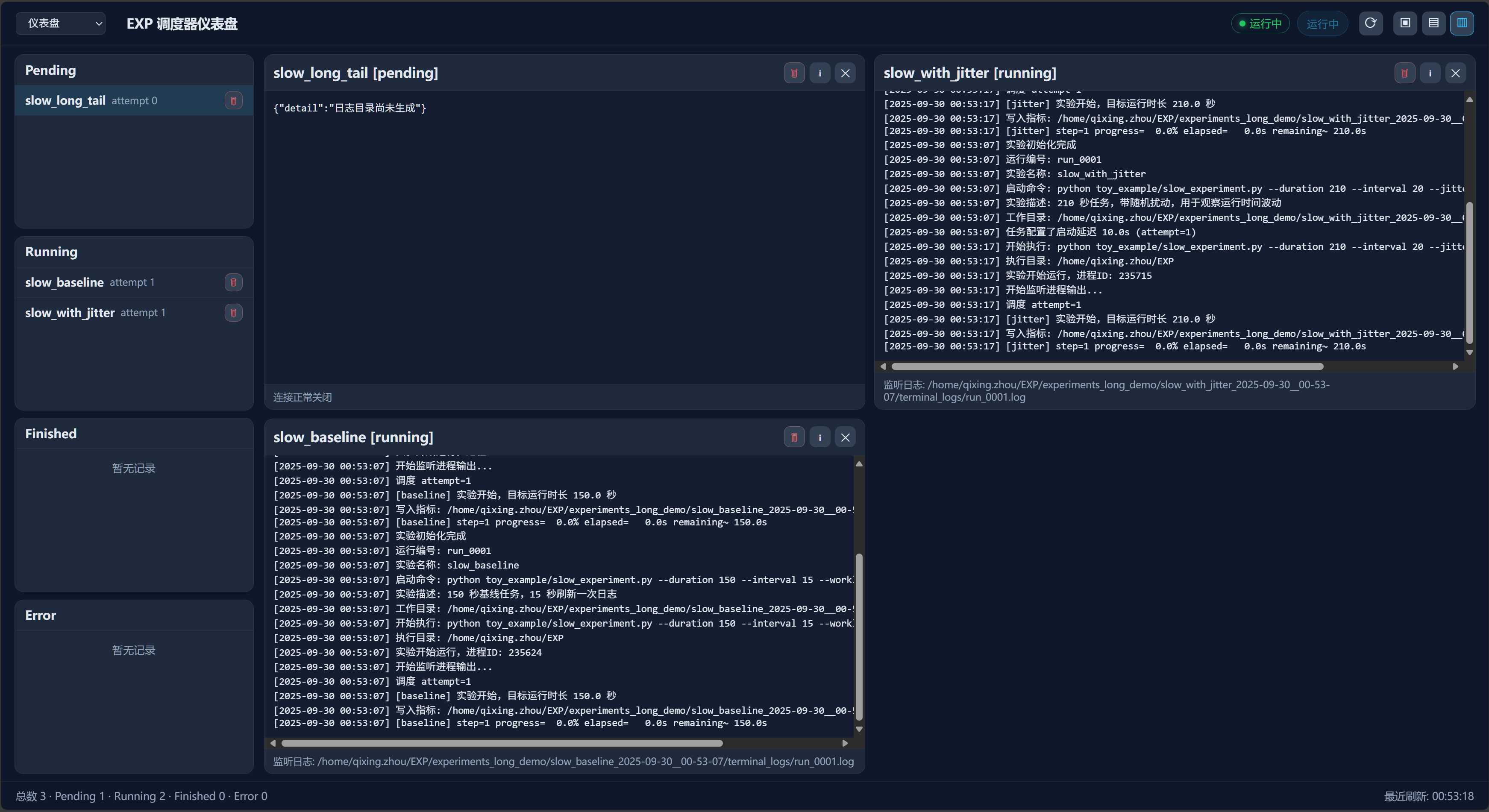Image resolution: width=1489 pixels, height=812 pixels.
Task: Delete slow_long_tail from the Pending list
Action: click(x=233, y=100)
